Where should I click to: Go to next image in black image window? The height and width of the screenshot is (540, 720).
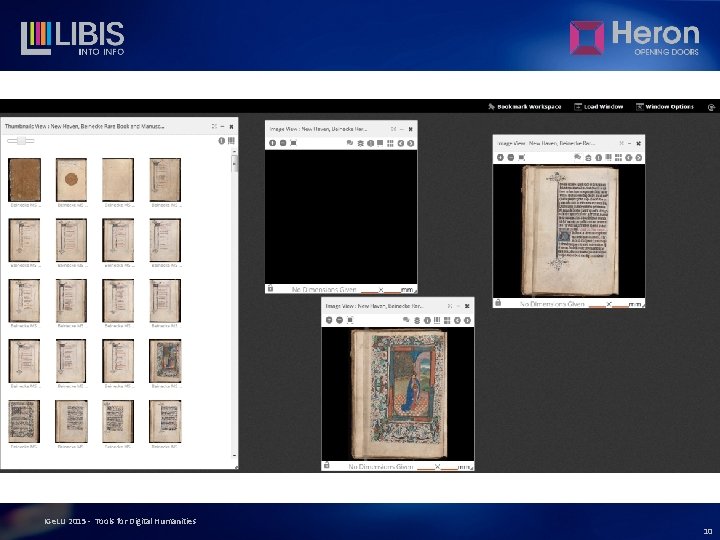tap(411, 143)
